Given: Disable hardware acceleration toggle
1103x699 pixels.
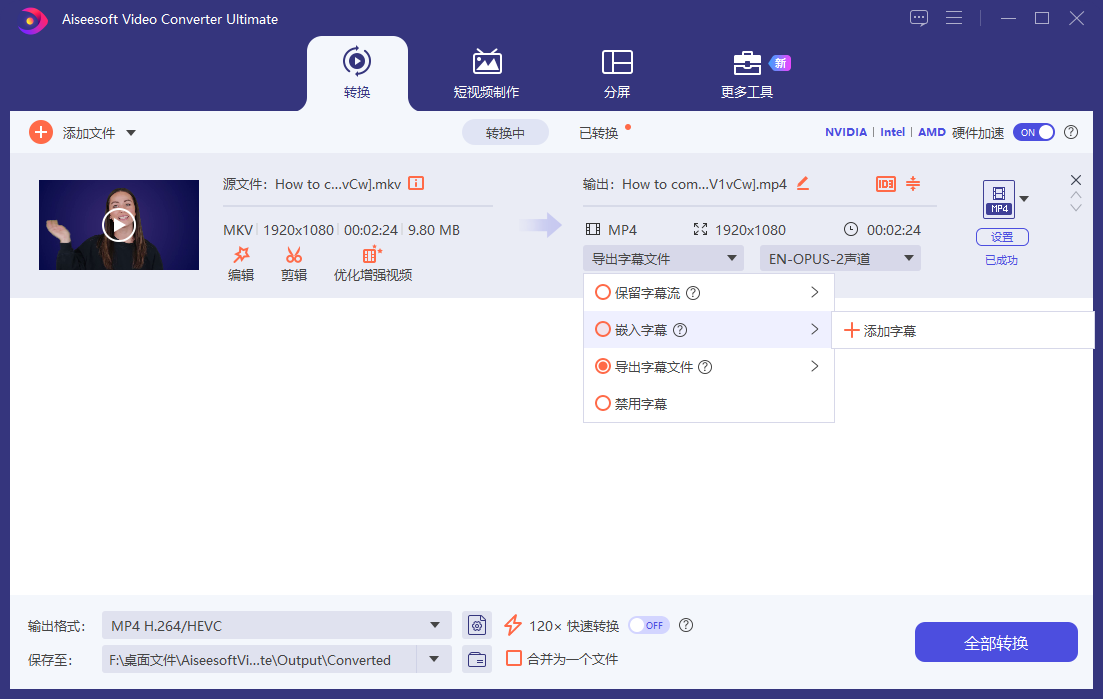Looking at the screenshot, I should click(1034, 131).
